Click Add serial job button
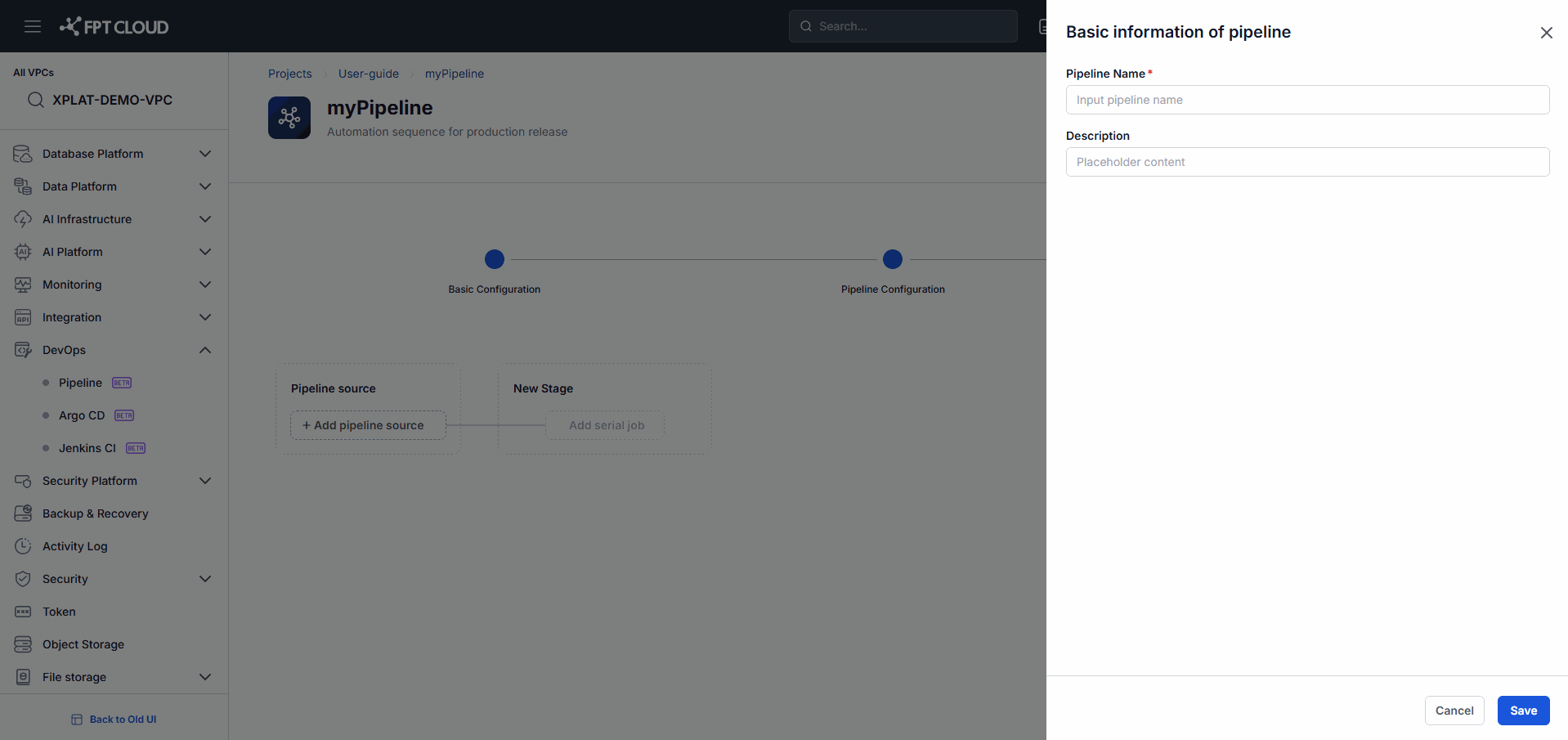This screenshot has width=1568, height=740. [x=605, y=425]
